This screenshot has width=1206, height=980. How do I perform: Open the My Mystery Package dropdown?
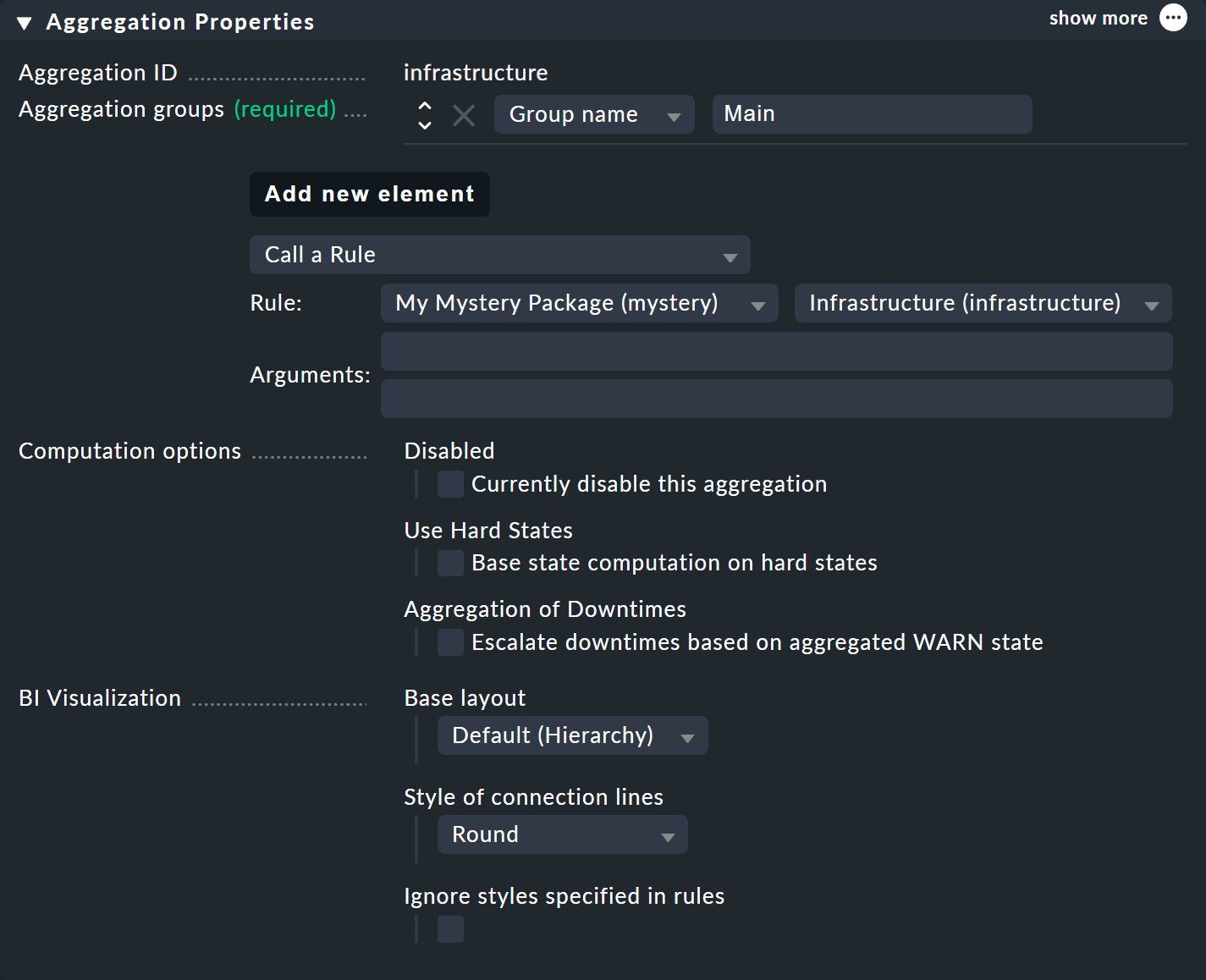[579, 303]
